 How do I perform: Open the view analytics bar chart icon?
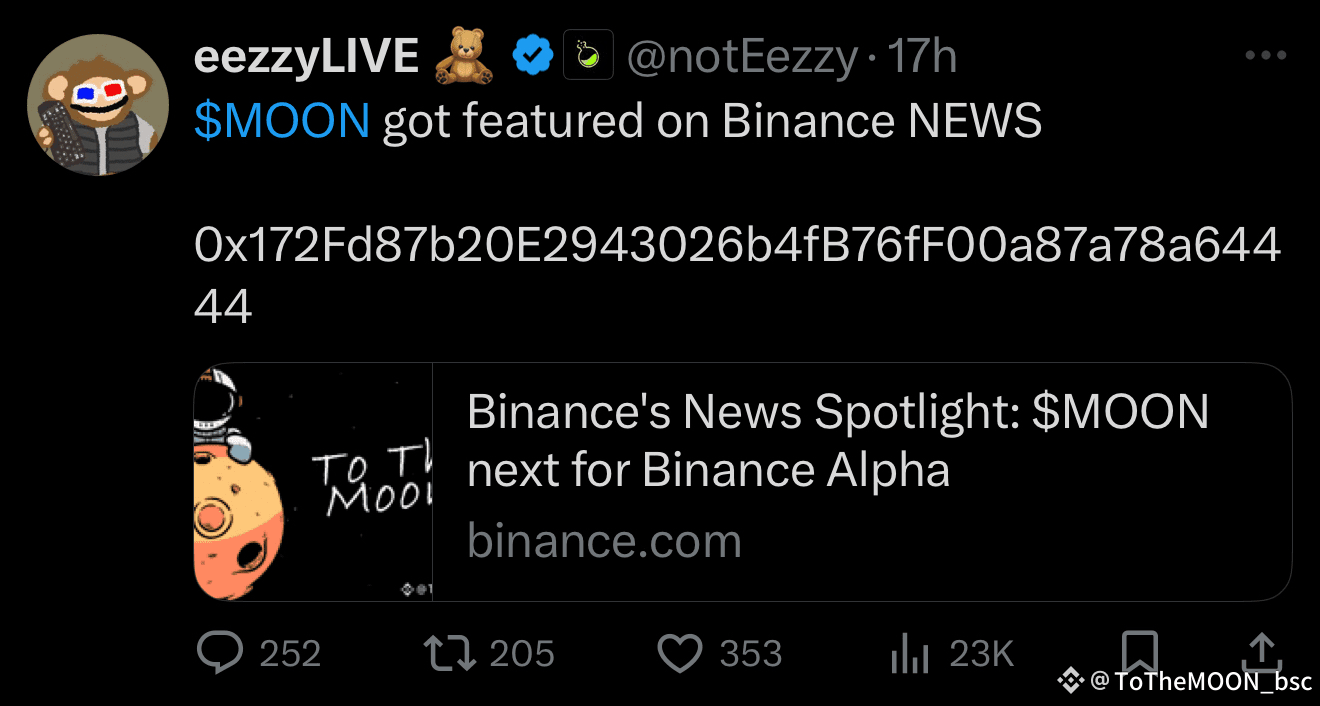point(910,655)
